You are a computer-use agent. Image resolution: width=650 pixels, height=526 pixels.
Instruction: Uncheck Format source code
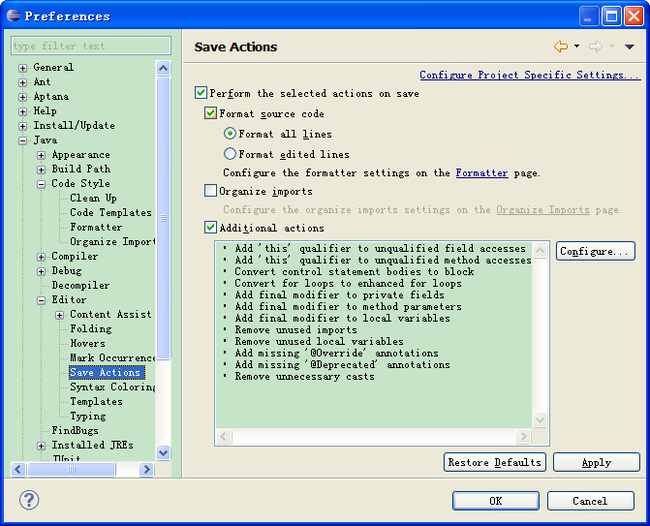(210, 113)
